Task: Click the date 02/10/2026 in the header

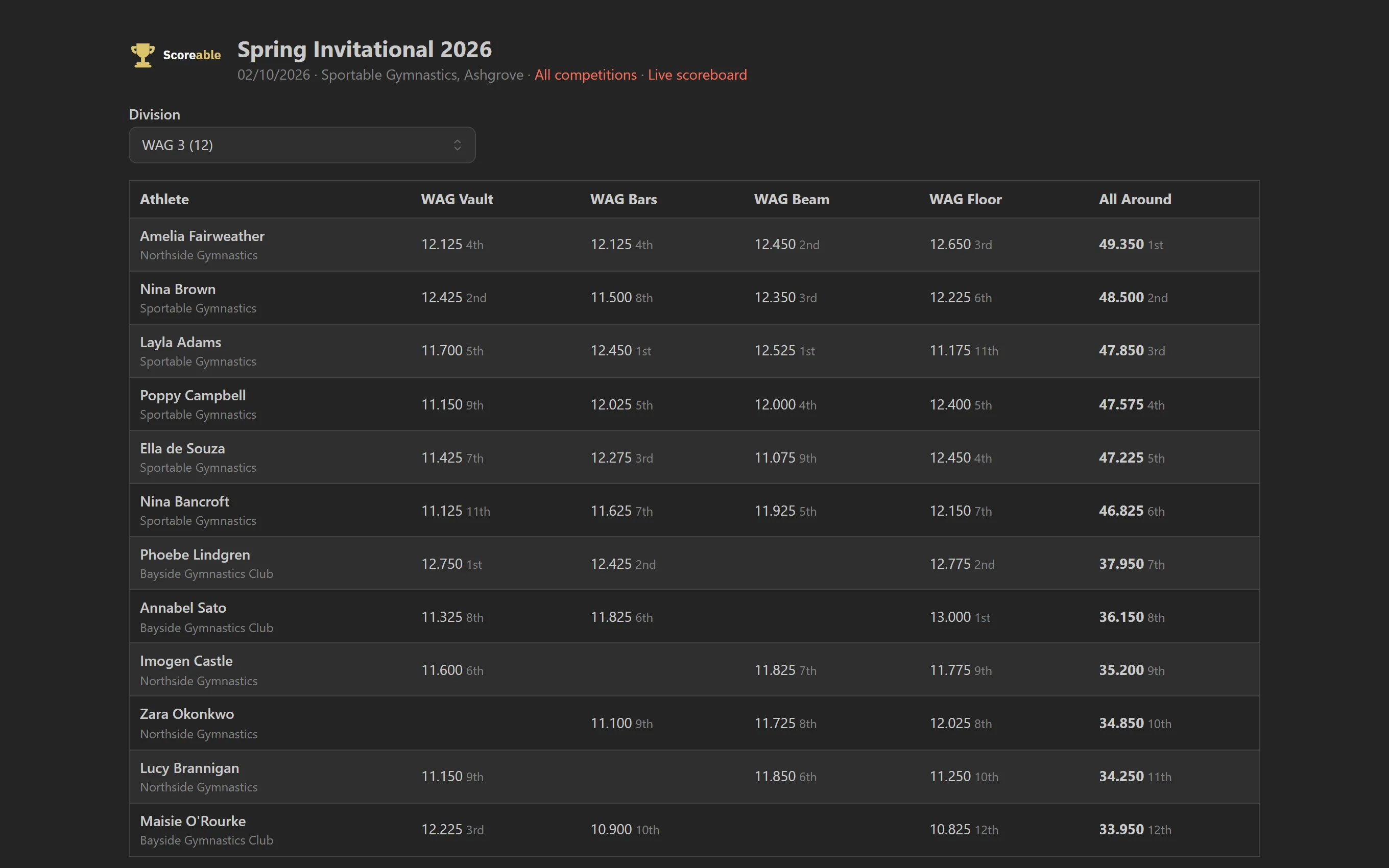Action: [x=274, y=75]
